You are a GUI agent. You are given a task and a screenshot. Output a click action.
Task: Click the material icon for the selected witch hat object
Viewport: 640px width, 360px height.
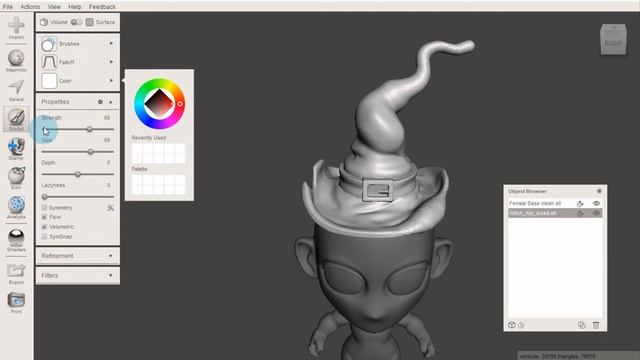pyautogui.click(x=580, y=213)
